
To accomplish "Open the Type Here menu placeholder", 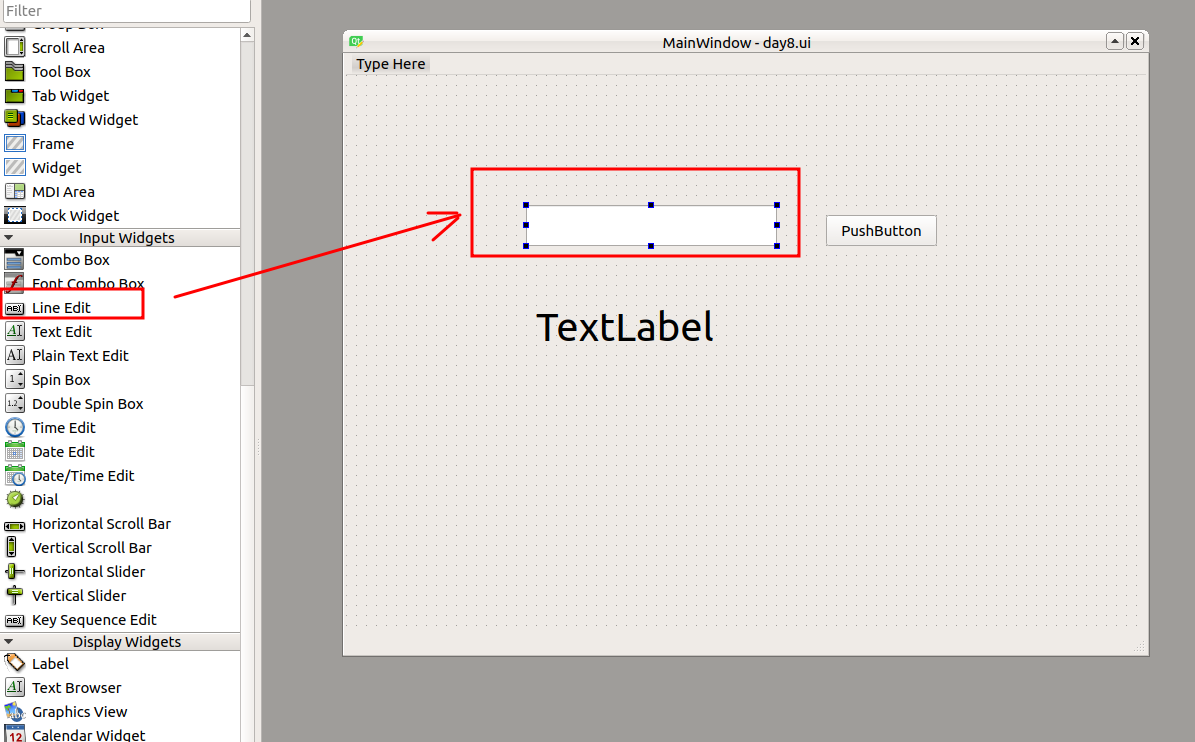I will coord(391,64).
